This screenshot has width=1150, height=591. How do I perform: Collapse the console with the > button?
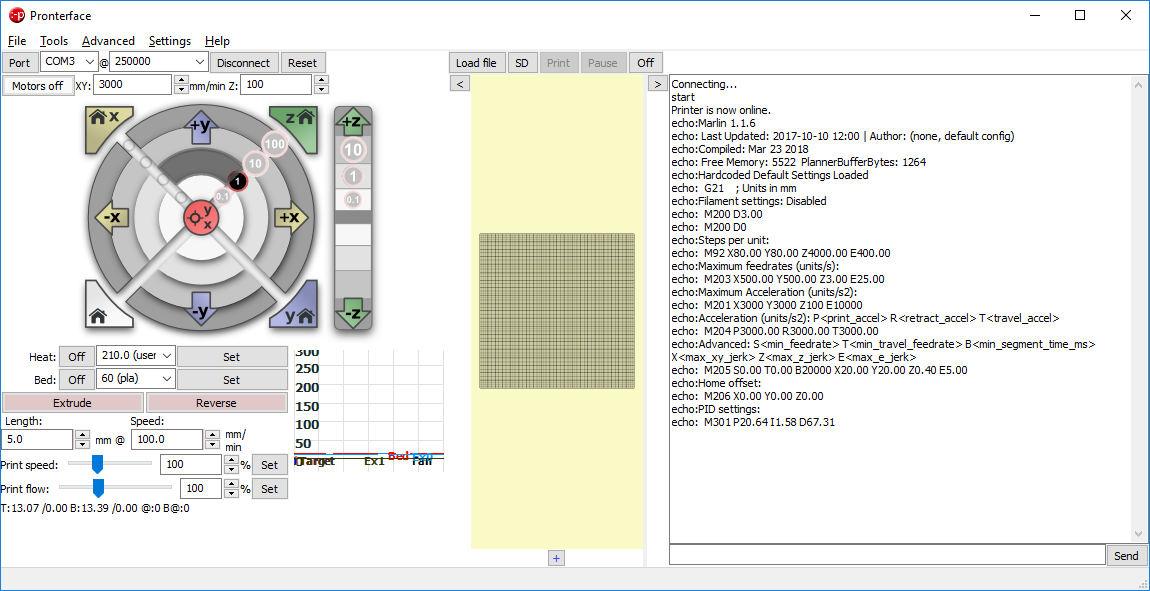point(657,84)
